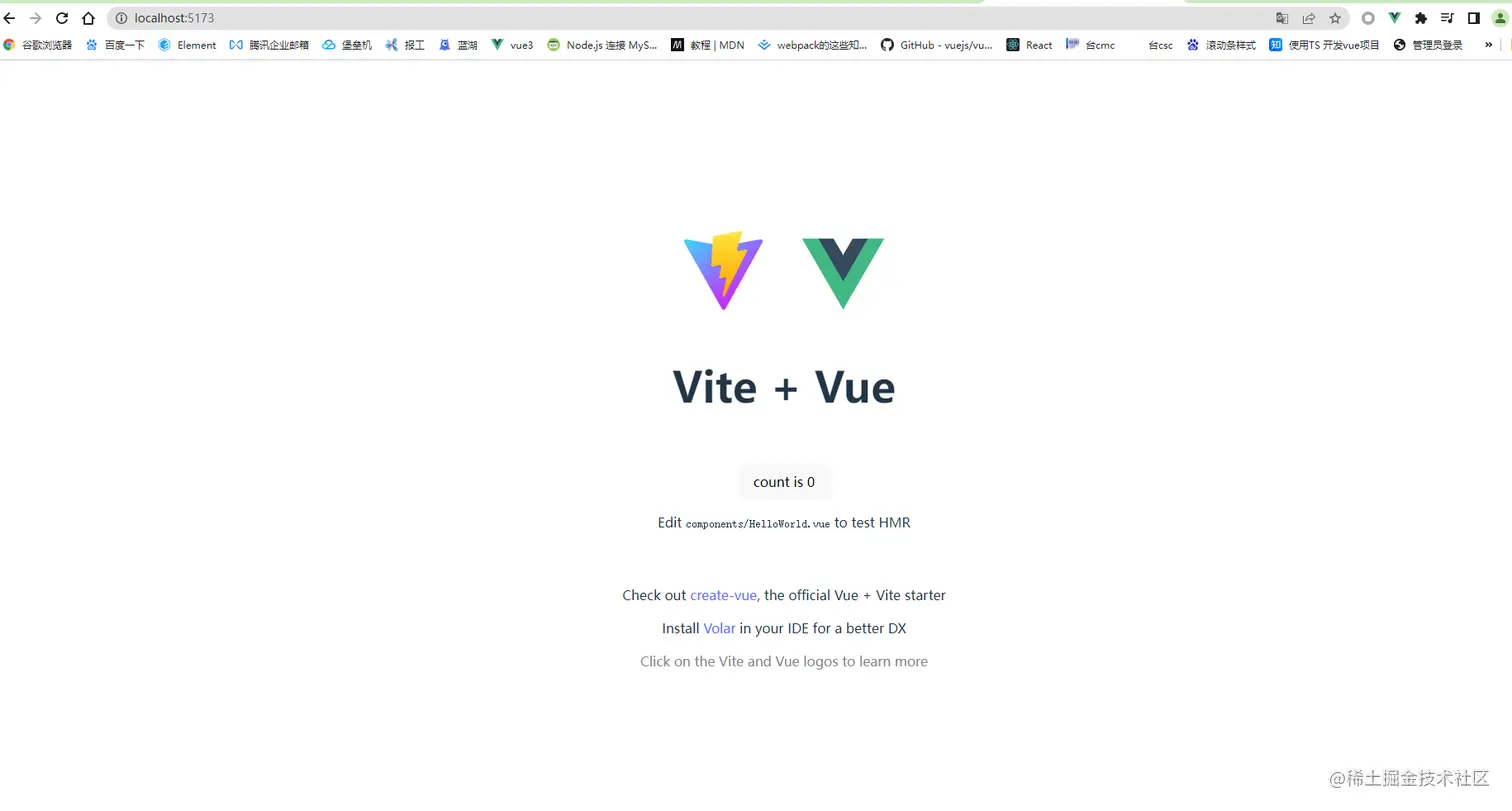Viewport: 1512px width, 811px height.
Task: Reload the page with the refresh icon
Action: tap(62, 18)
